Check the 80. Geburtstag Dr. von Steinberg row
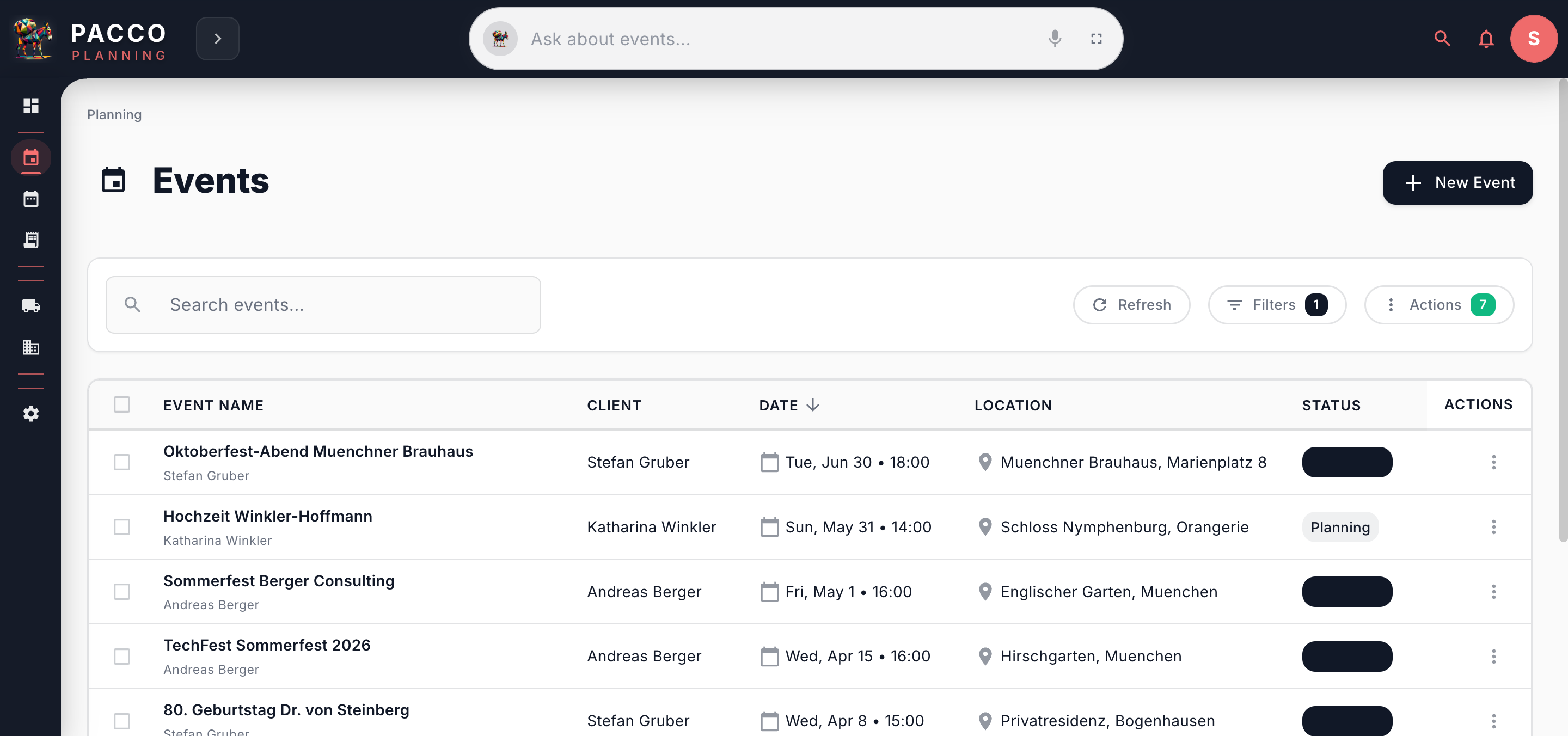The width and height of the screenshot is (1568, 736). coord(122,721)
